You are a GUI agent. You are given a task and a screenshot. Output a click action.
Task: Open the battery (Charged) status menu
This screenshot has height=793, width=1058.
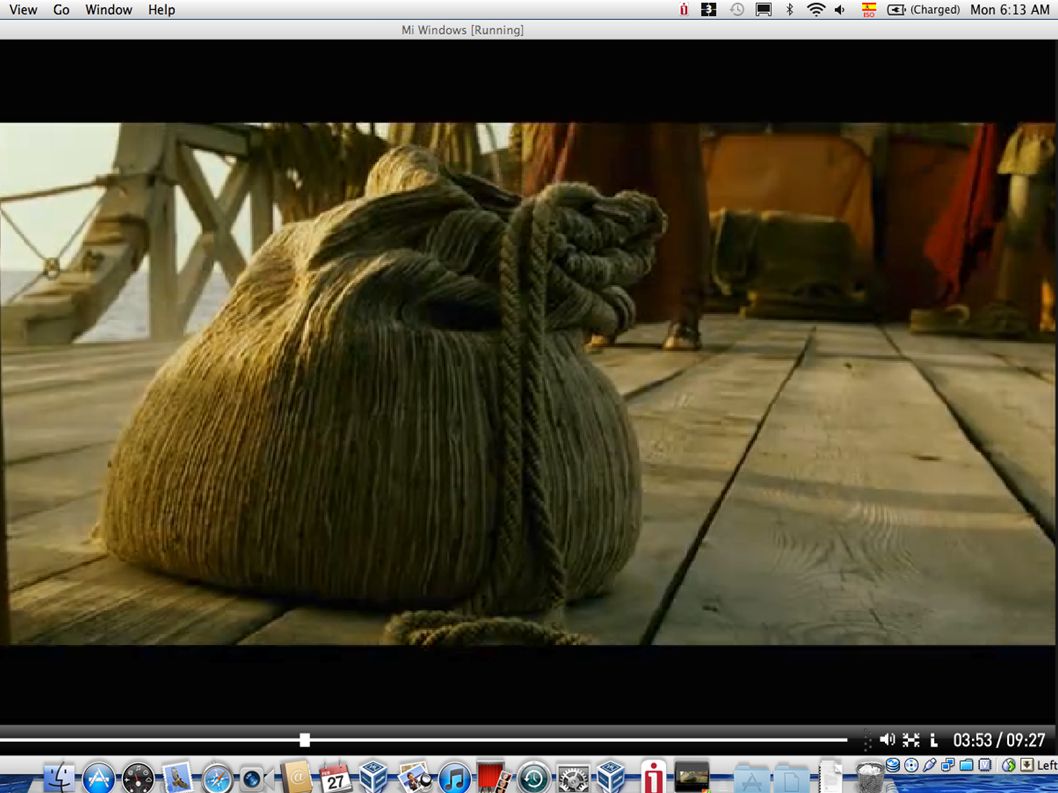tap(923, 9)
